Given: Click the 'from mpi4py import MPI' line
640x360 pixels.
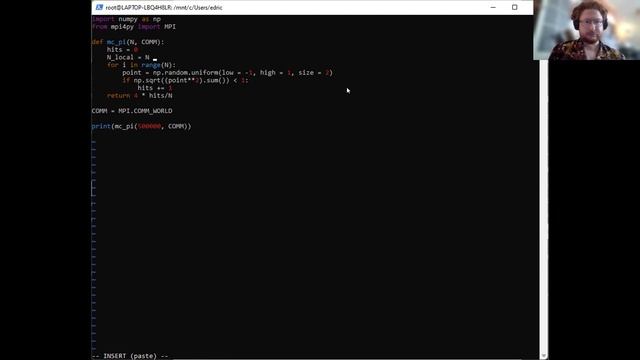Looking at the screenshot, I should (x=133, y=27).
